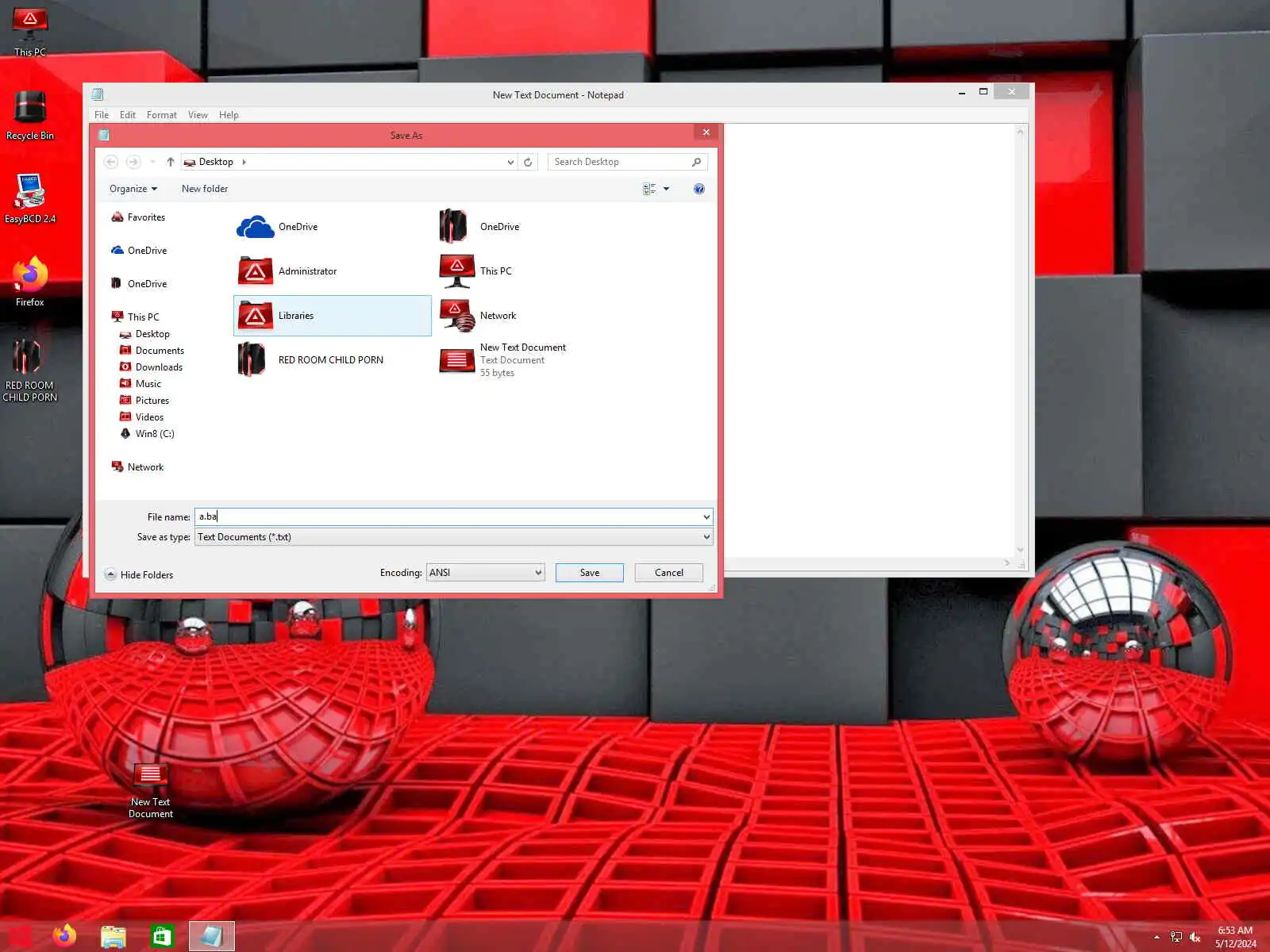Expand the File name dropdown
This screenshot has height=952, width=1270.
pyautogui.click(x=706, y=517)
